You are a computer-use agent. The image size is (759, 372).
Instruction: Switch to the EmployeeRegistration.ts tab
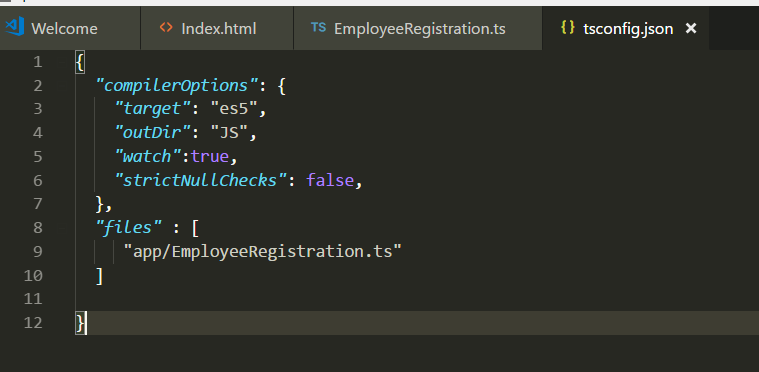click(x=418, y=29)
